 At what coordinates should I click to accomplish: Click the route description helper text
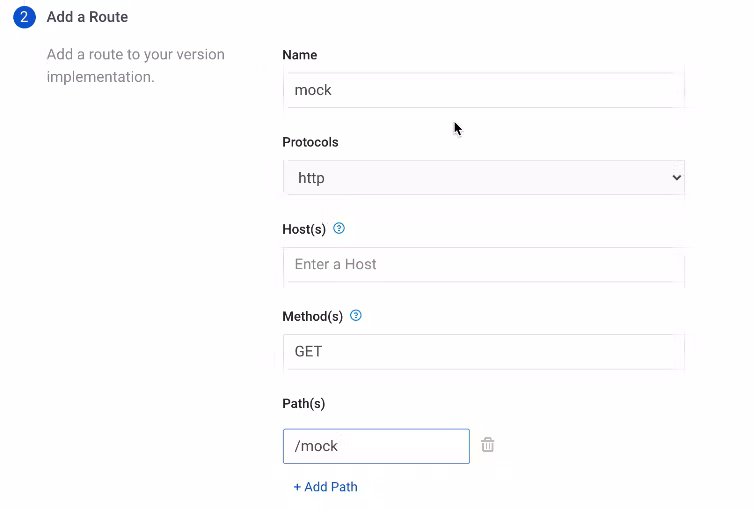pos(135,65)
